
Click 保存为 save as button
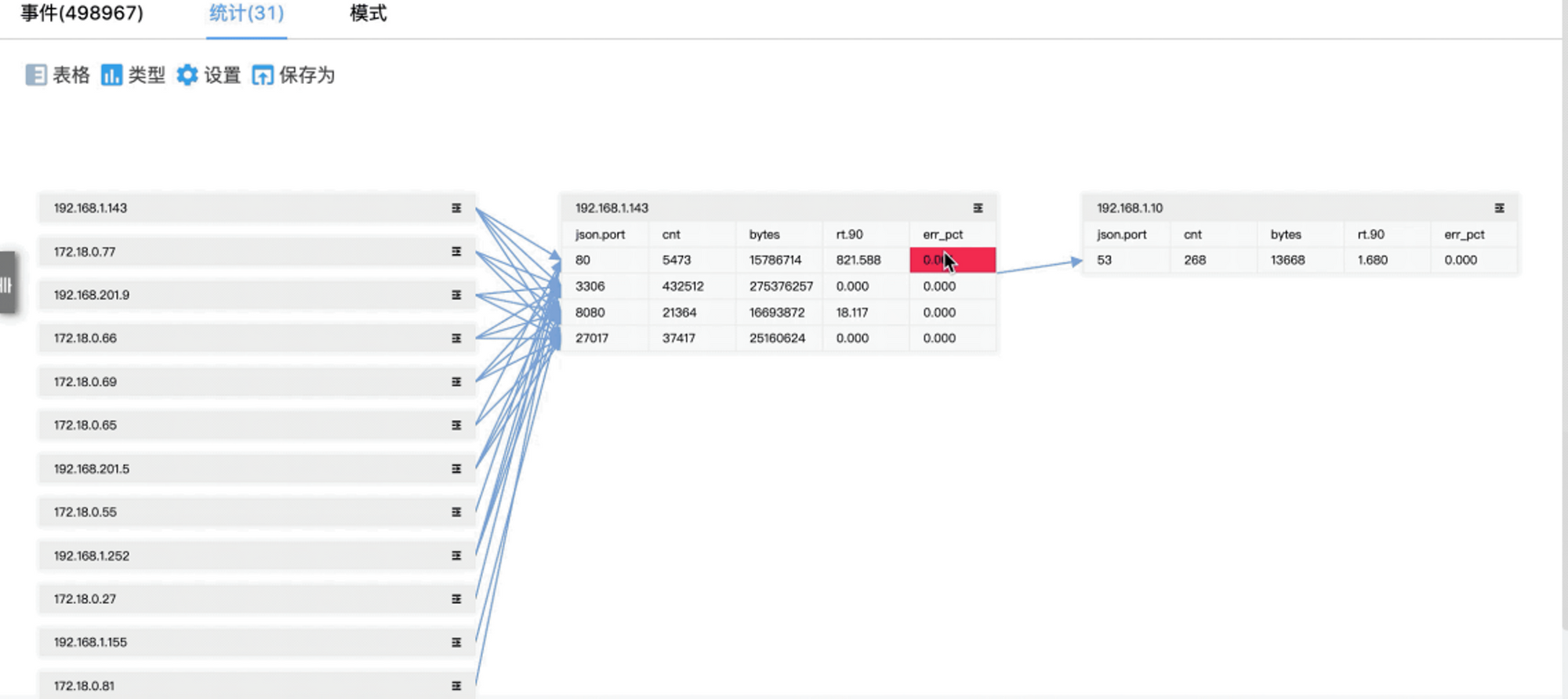293,75
